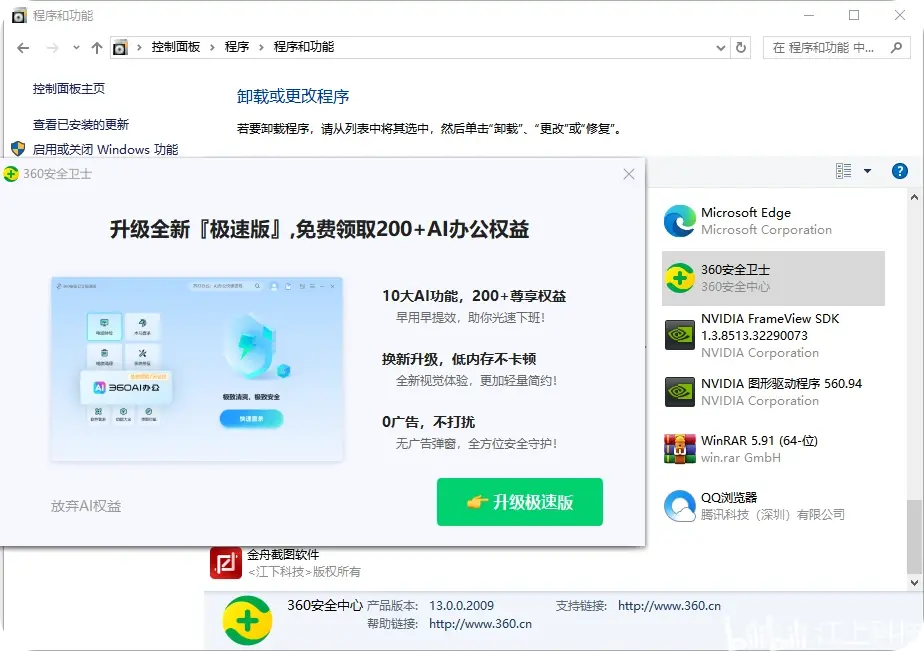Viewport: 924px width, 651px height.
Task: Click the NVIDIA 图形驱动程序 icon
Action: point(679,392)
